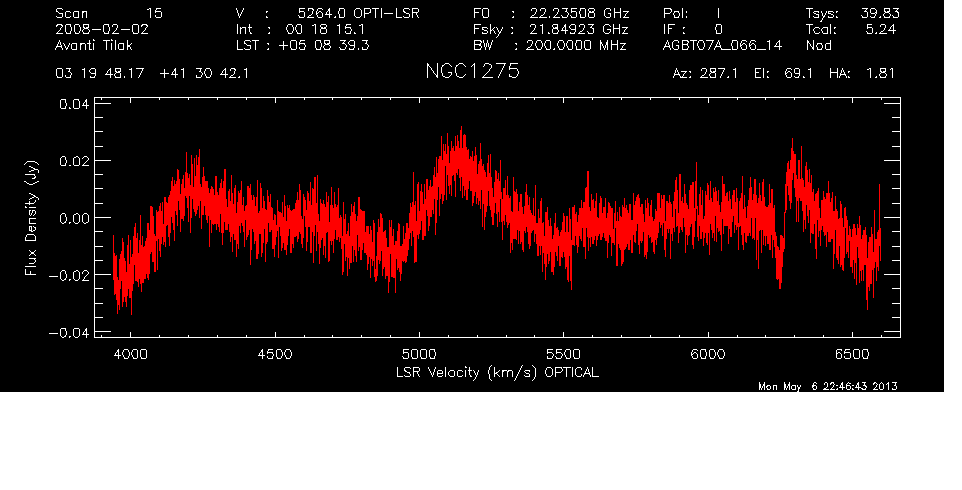Click the velocity value 5264.0 OPTI-LSR
Image resolution: width=962 pixels, height=490 pixels.
tap(358, 13)
